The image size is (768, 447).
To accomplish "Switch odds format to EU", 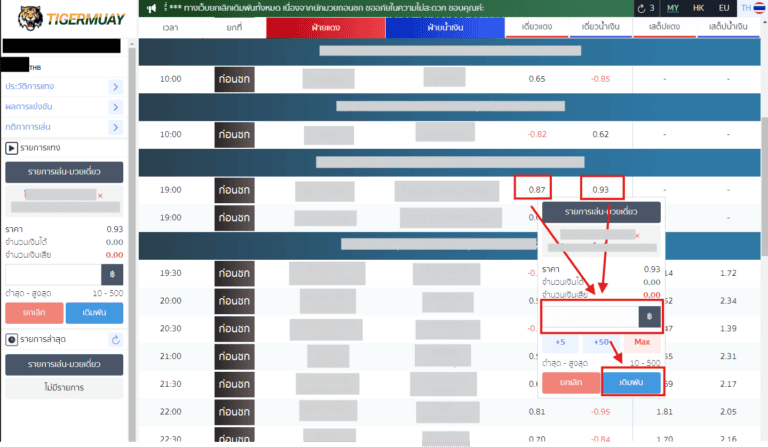I will [726, 8].
